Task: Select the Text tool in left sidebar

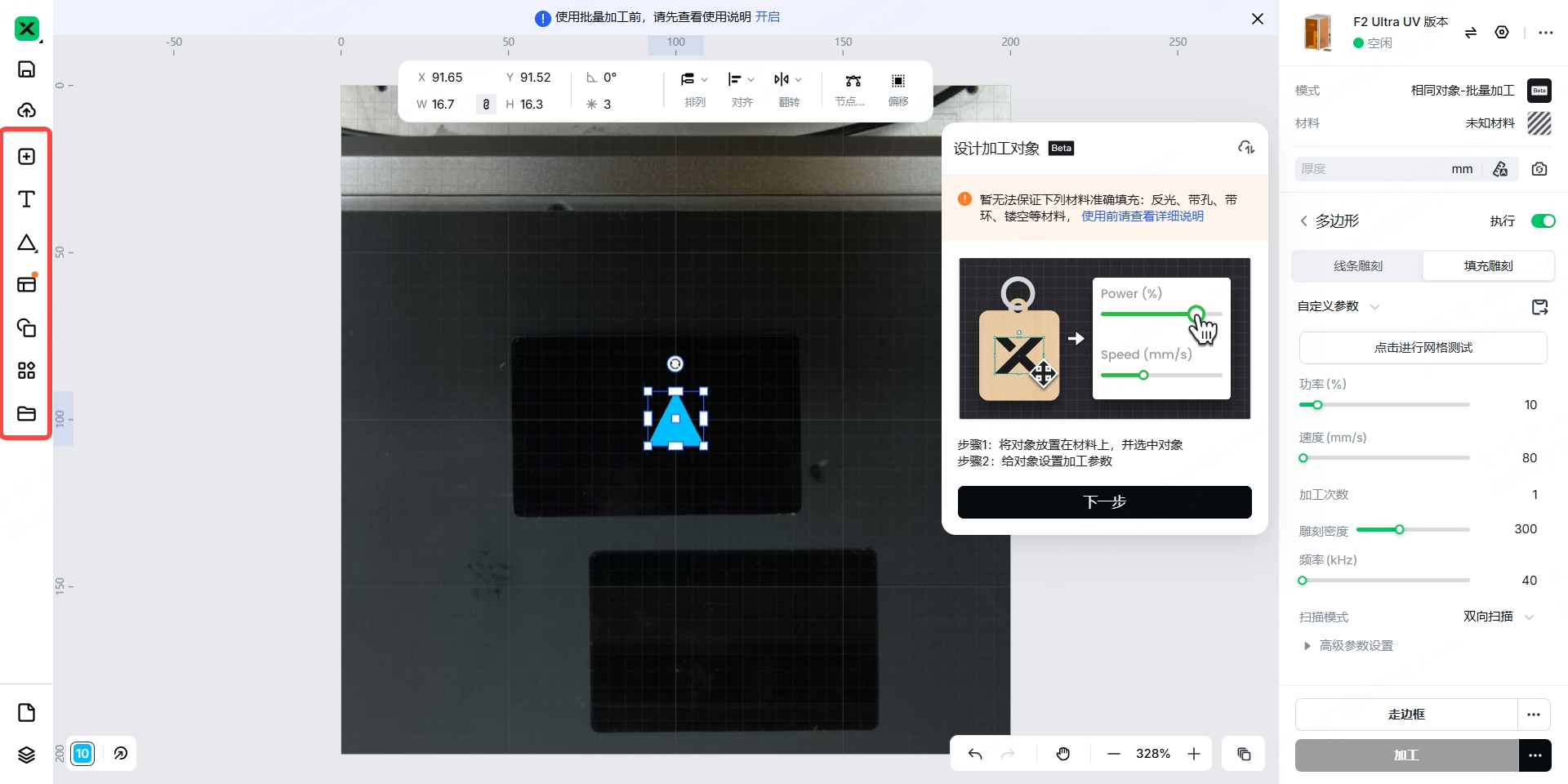Action: 26,199
